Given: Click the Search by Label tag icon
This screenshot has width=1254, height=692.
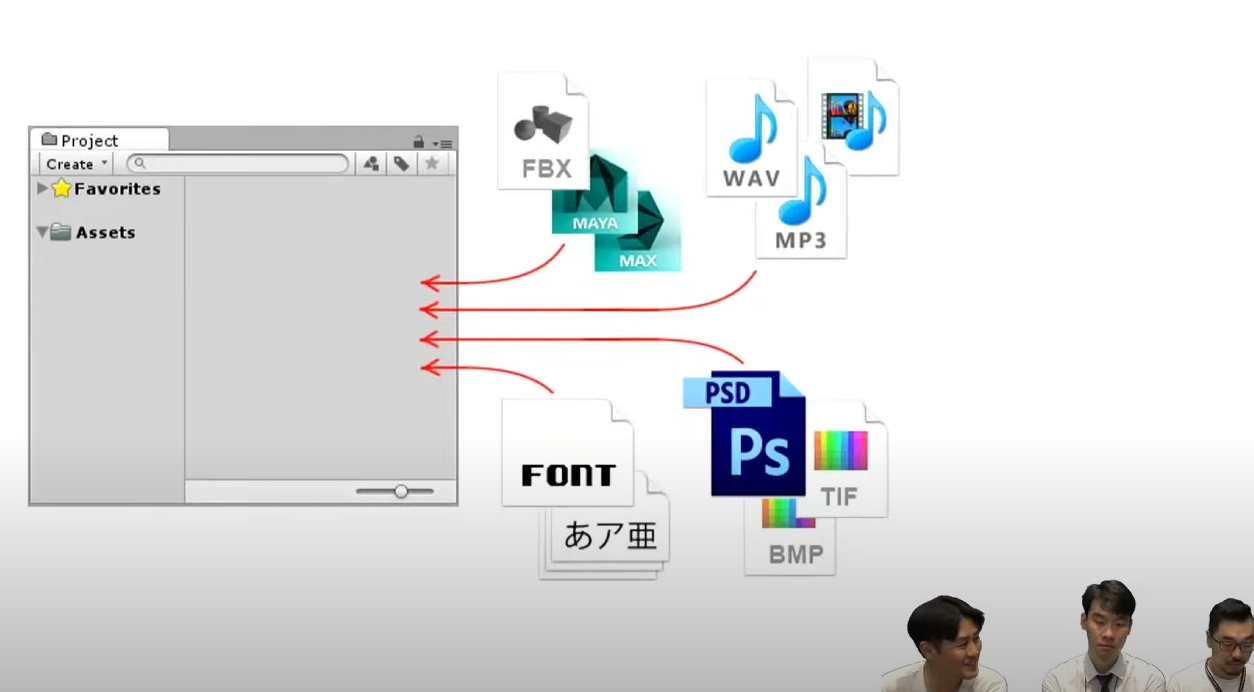Looking at the screenshot, I should (x=401, y=164).
